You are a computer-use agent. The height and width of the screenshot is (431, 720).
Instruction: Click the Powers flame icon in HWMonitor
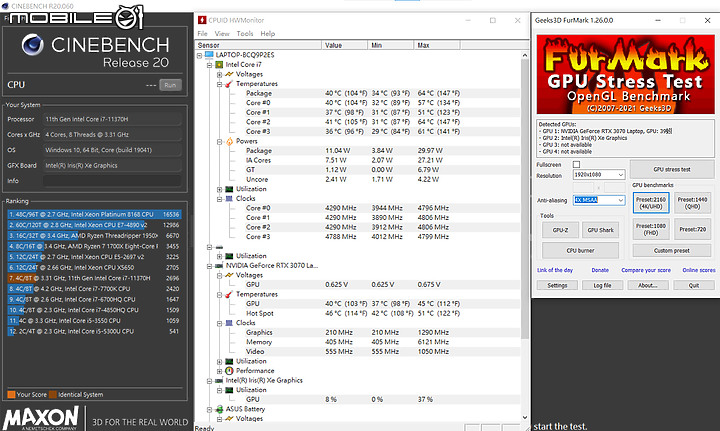pos(229,141)
